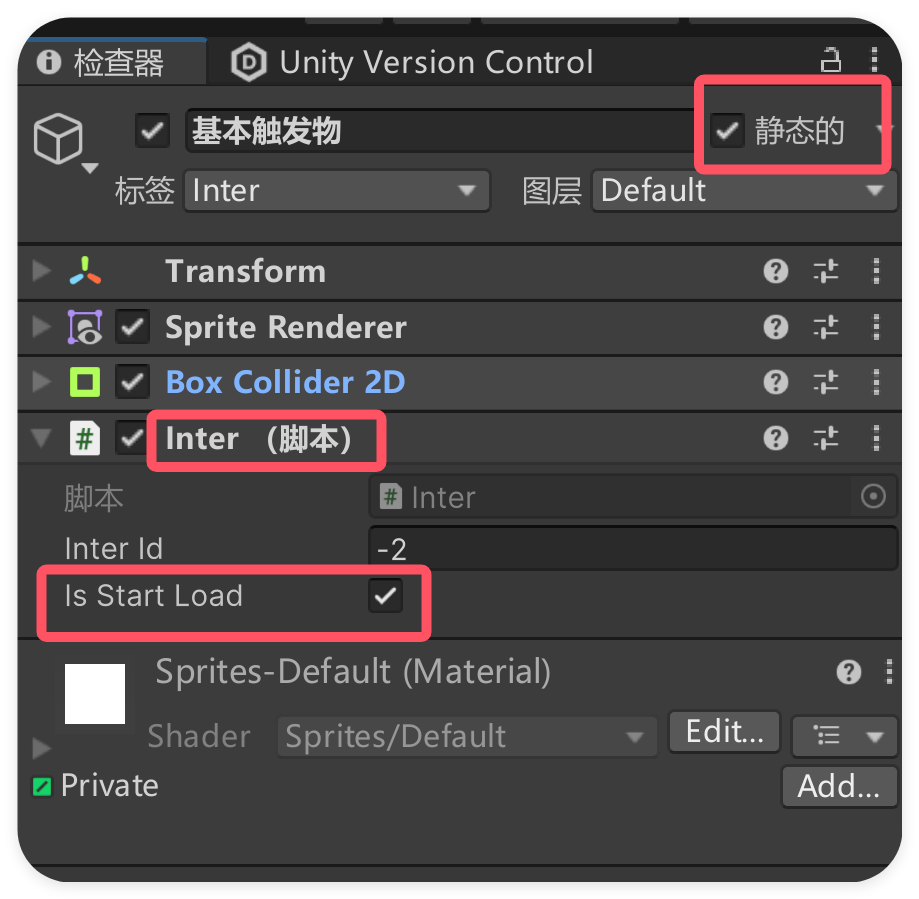Screen dimensions: 919x899
Task: Switch to Unity Version Control tab
Action: (412, 63)
